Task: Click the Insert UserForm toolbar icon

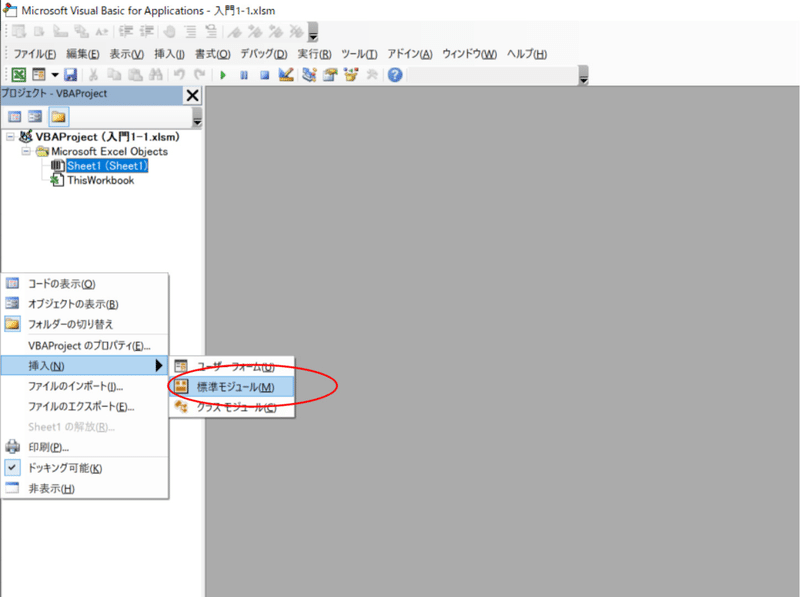Action: 39,75
